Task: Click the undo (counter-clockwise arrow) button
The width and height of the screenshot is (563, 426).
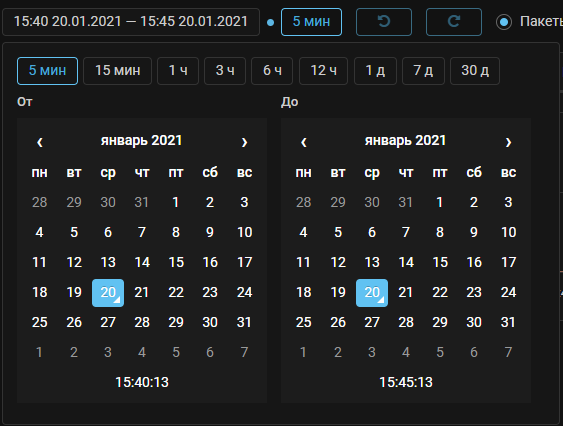Action: pyautogui.click(x=383, y=22)
